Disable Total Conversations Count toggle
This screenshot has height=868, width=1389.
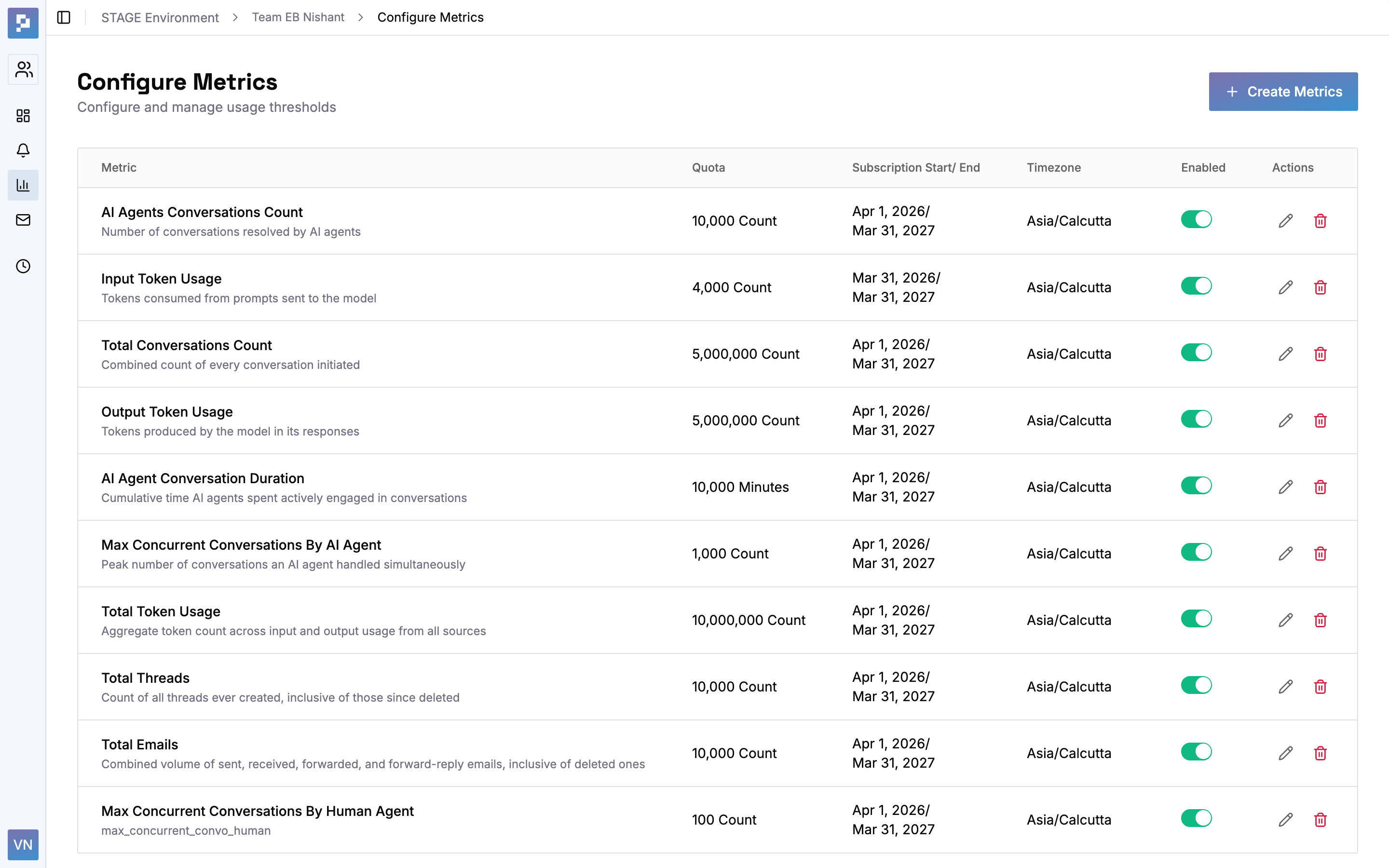[x=1196, y=353]
